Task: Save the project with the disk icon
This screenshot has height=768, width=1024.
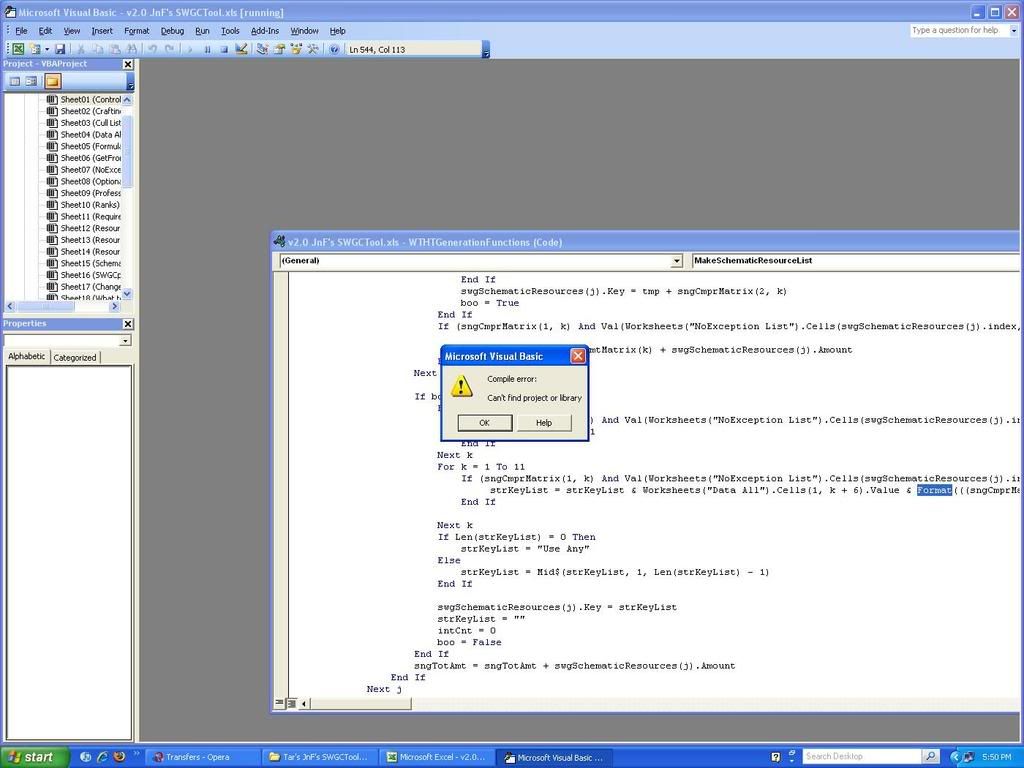Action: 60,49
